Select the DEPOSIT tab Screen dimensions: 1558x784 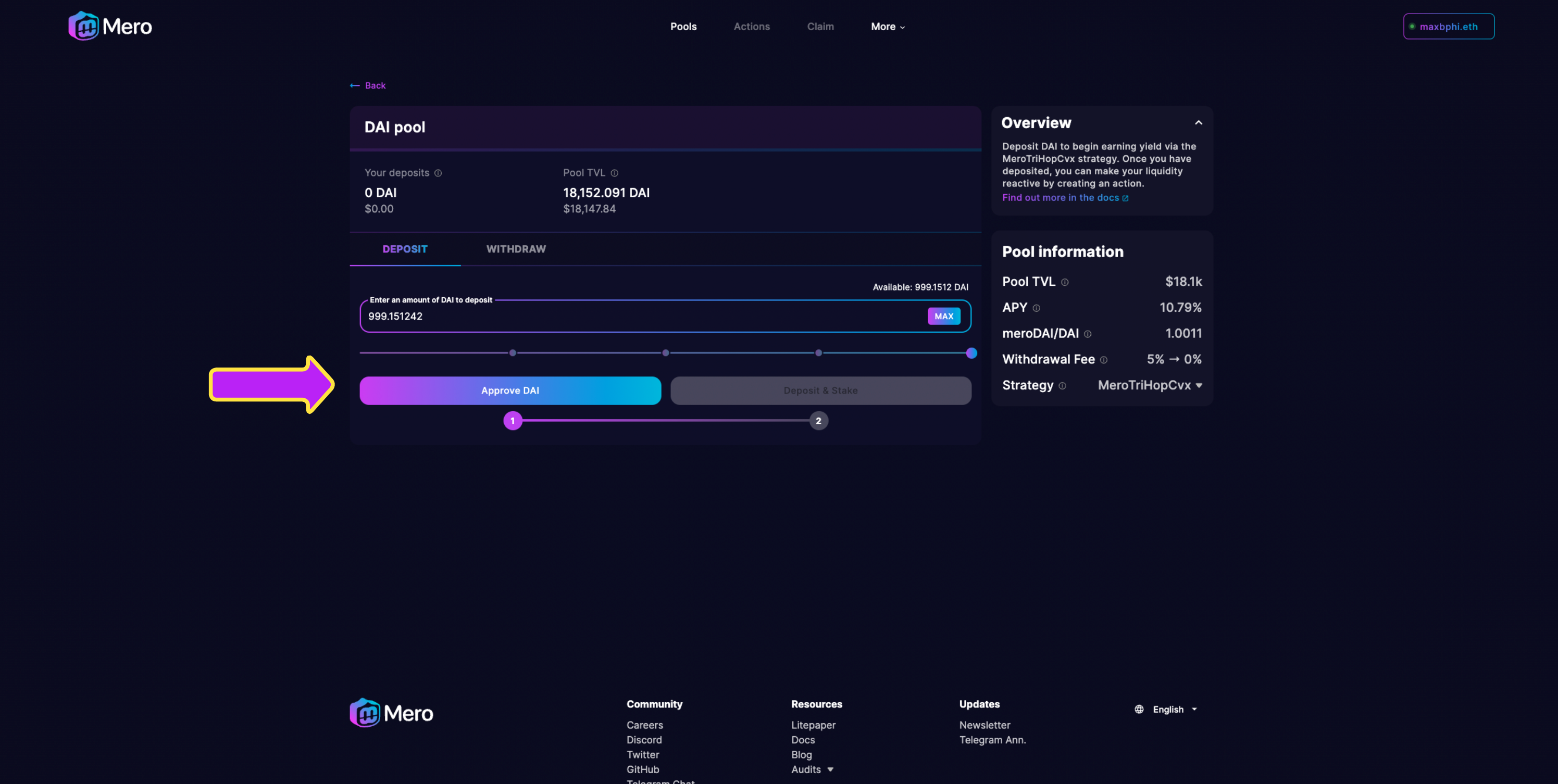click(405, 249)
